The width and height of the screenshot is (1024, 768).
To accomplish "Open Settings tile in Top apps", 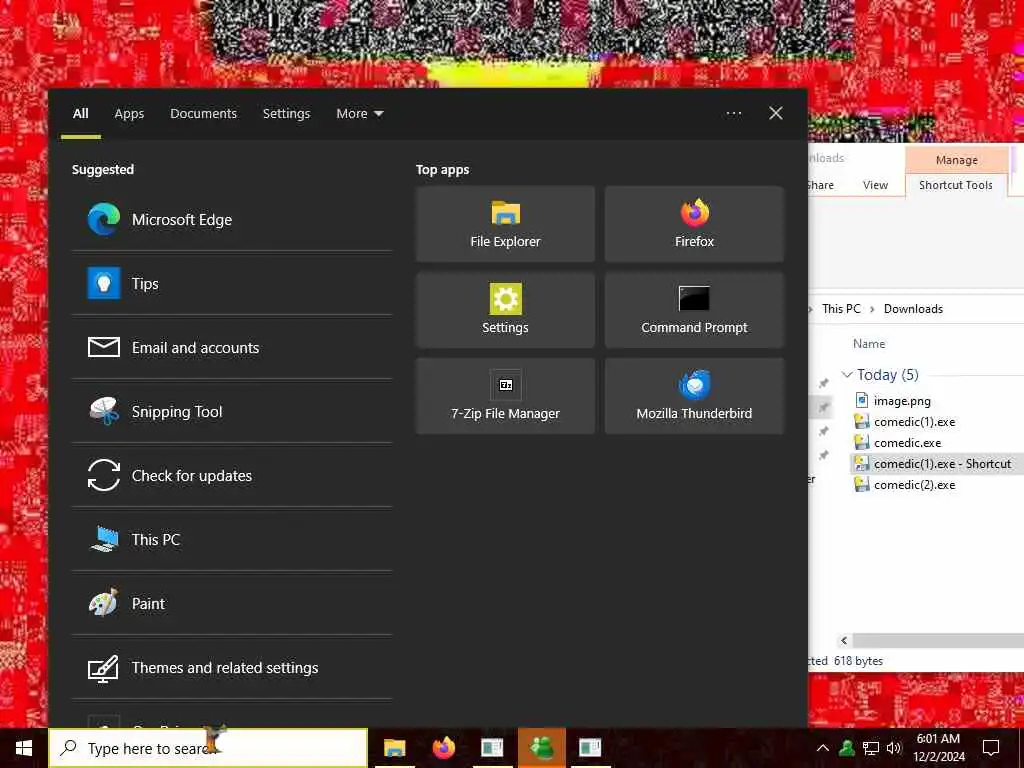I will click(x=505, y=310).
